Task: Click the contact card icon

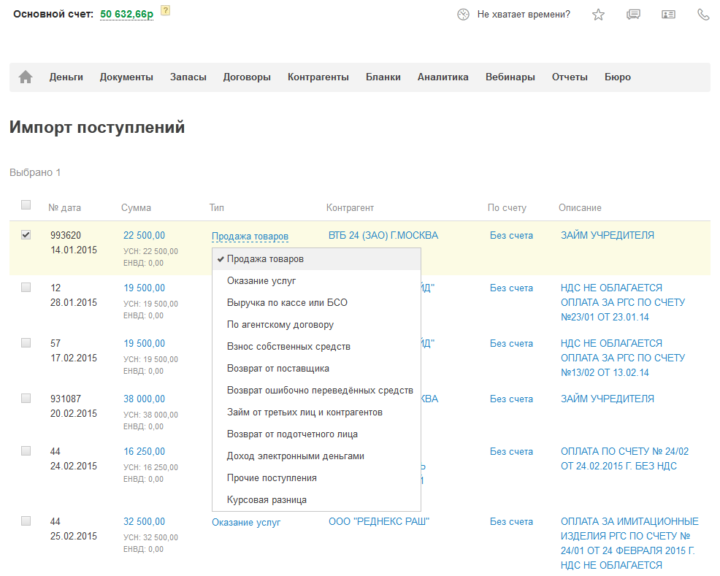Action: tap(668, 15)
